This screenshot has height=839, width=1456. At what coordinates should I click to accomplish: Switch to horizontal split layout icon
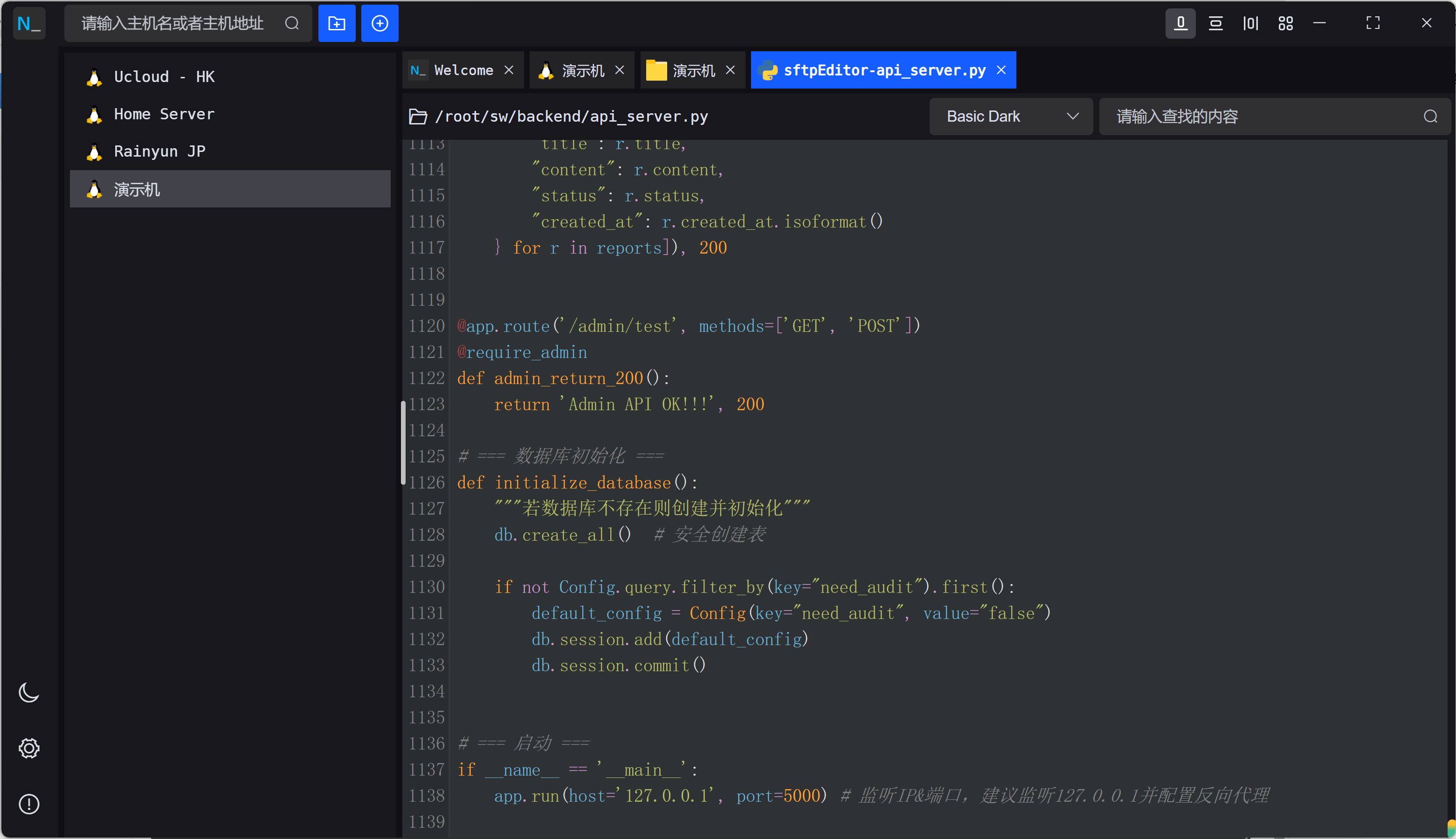1215,24
